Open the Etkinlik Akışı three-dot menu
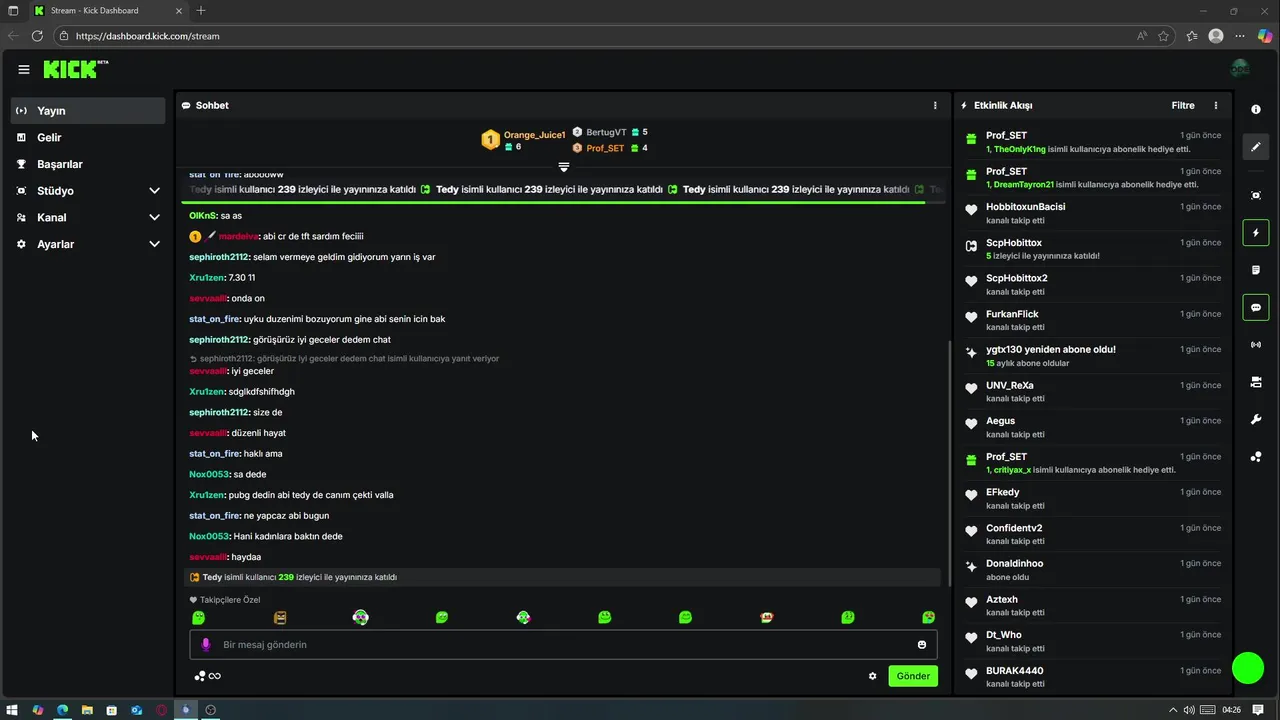 [x=1216, y=105]
